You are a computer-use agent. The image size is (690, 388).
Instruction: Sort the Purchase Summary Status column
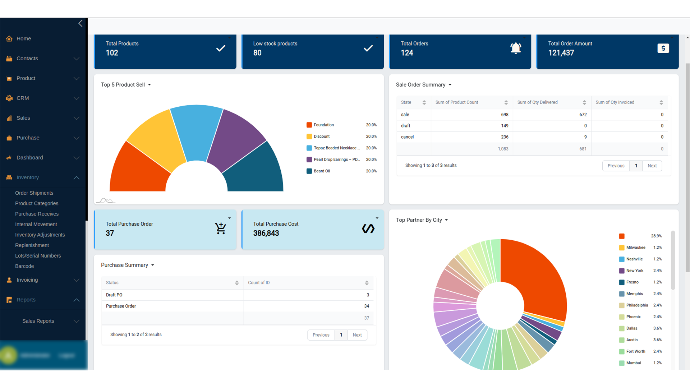(237, 283)
